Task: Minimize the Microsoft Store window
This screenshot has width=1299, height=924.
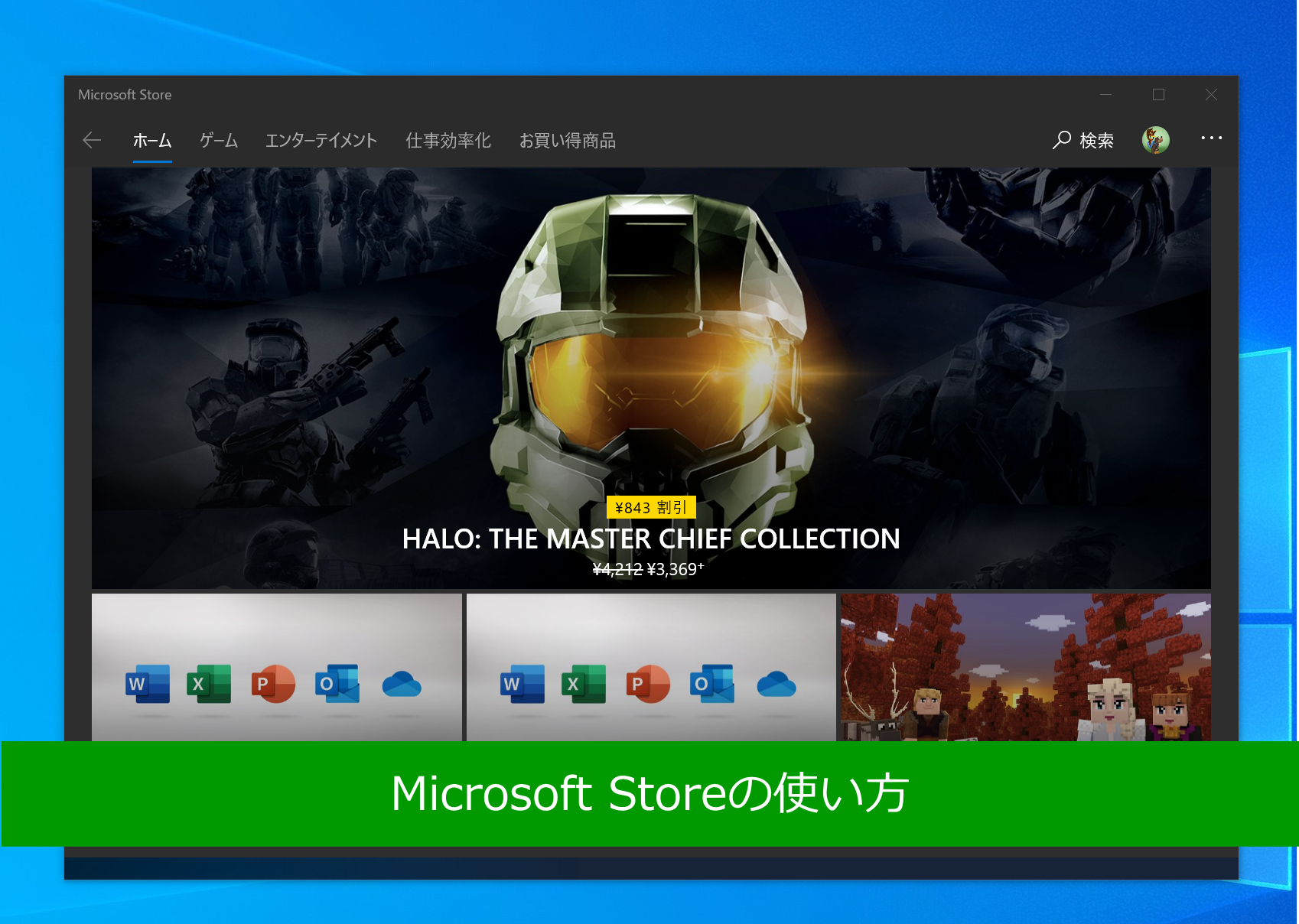Action: [1105, 95]
